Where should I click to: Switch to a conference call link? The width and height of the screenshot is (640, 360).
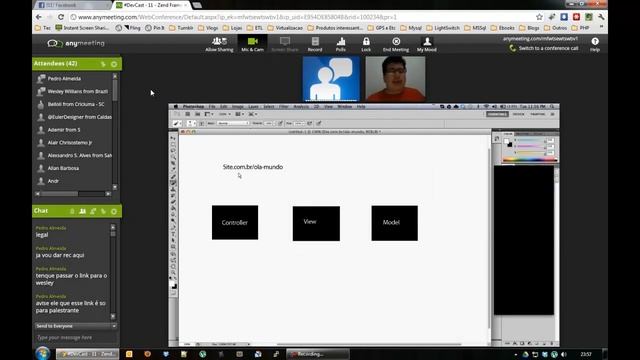pos(548,48)
